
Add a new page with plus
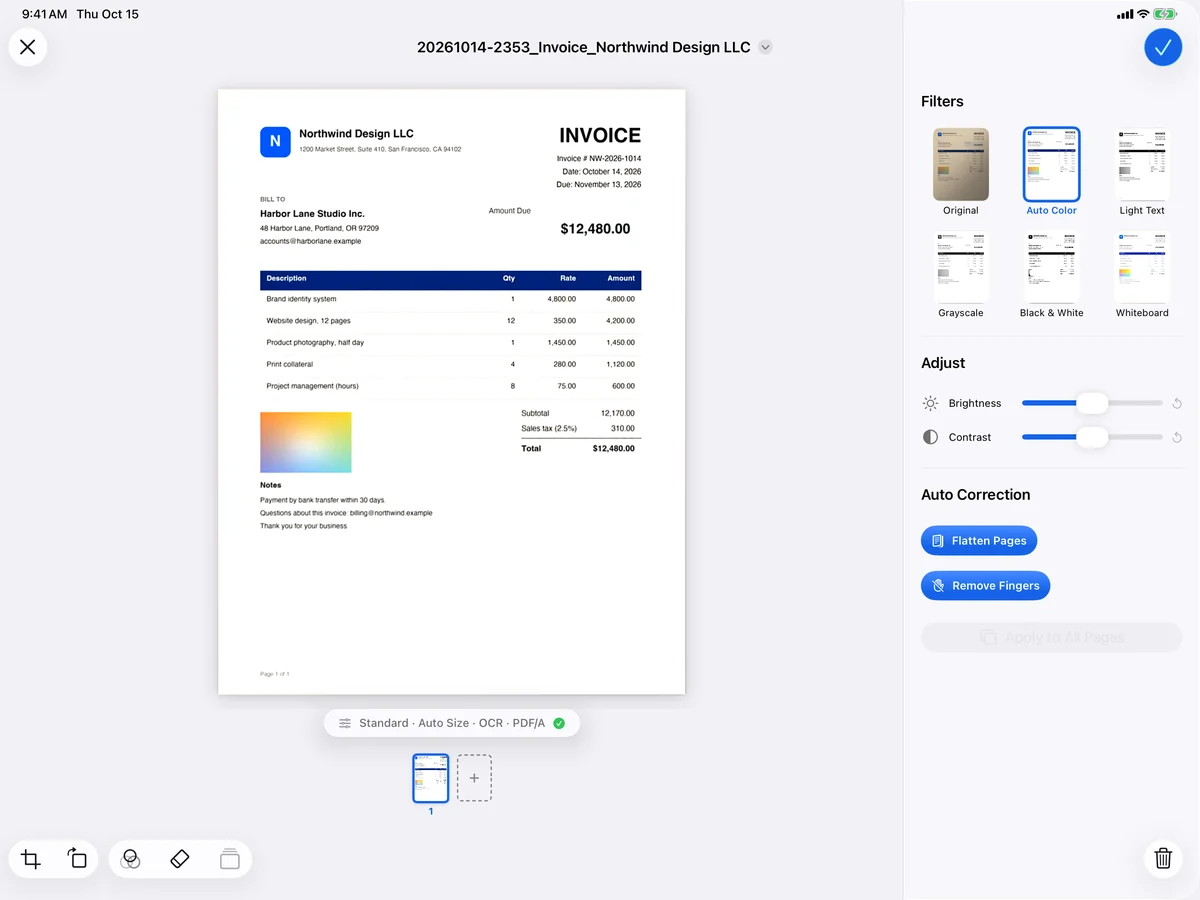pyautogui.click(x=474, y=778)
